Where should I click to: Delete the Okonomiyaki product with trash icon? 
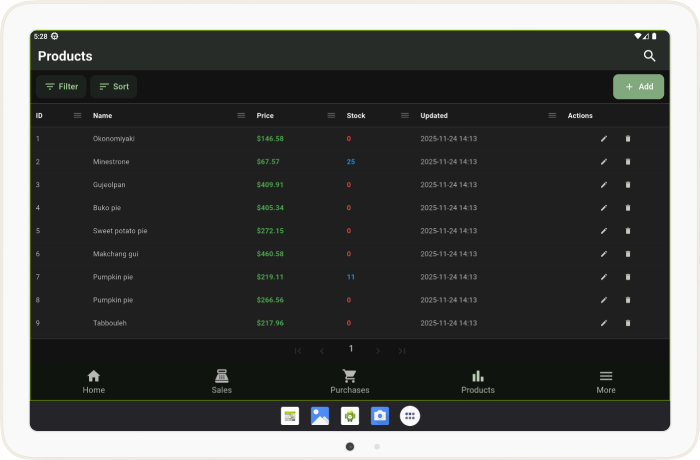[628, 138]
